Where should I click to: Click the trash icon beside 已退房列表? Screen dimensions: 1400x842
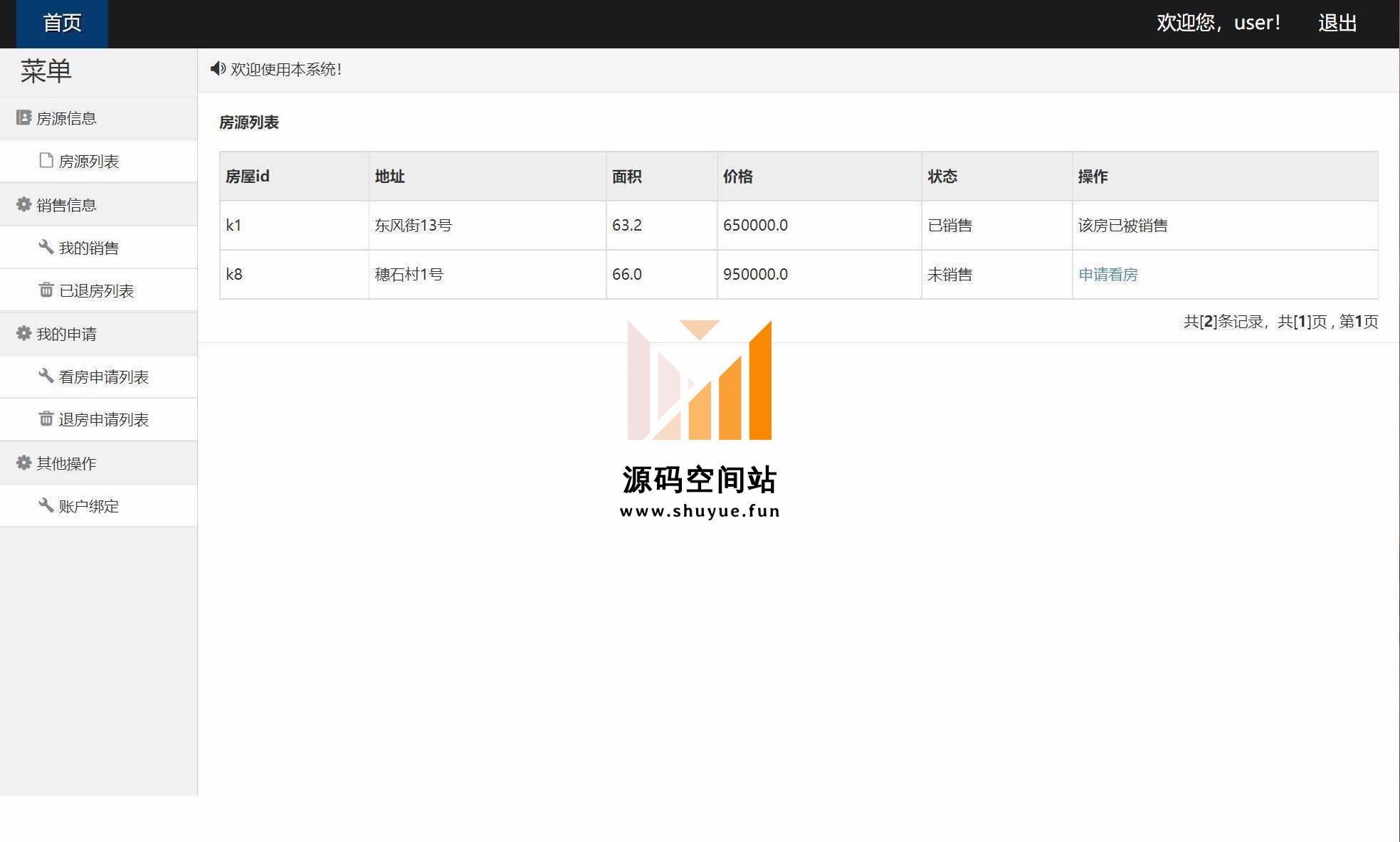pyautogui.click(x=46, y=290)
